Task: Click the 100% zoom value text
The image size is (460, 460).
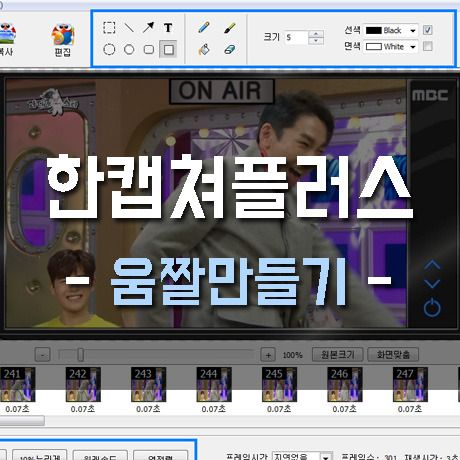Action: click(x=292, y=355)
